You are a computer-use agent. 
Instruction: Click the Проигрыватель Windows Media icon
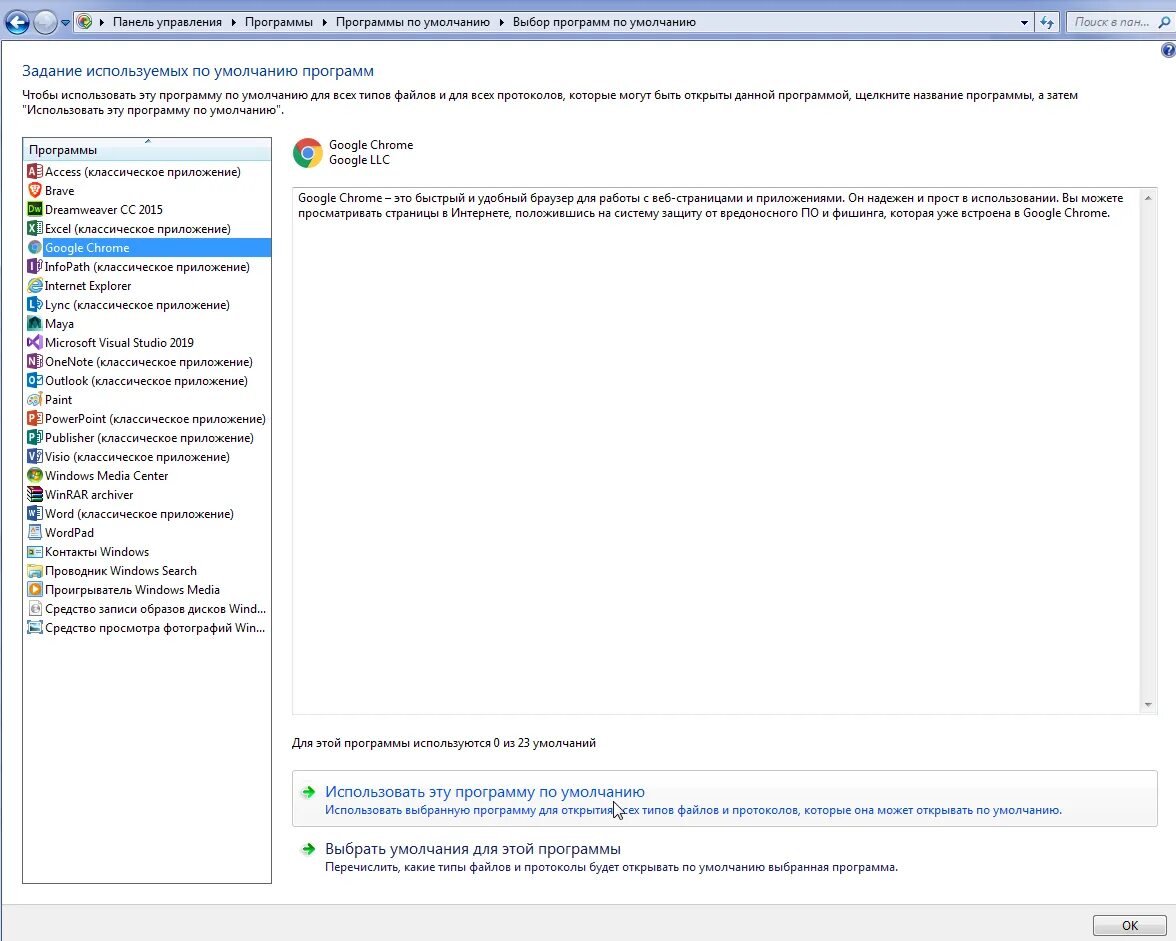[x=34, y=589]
